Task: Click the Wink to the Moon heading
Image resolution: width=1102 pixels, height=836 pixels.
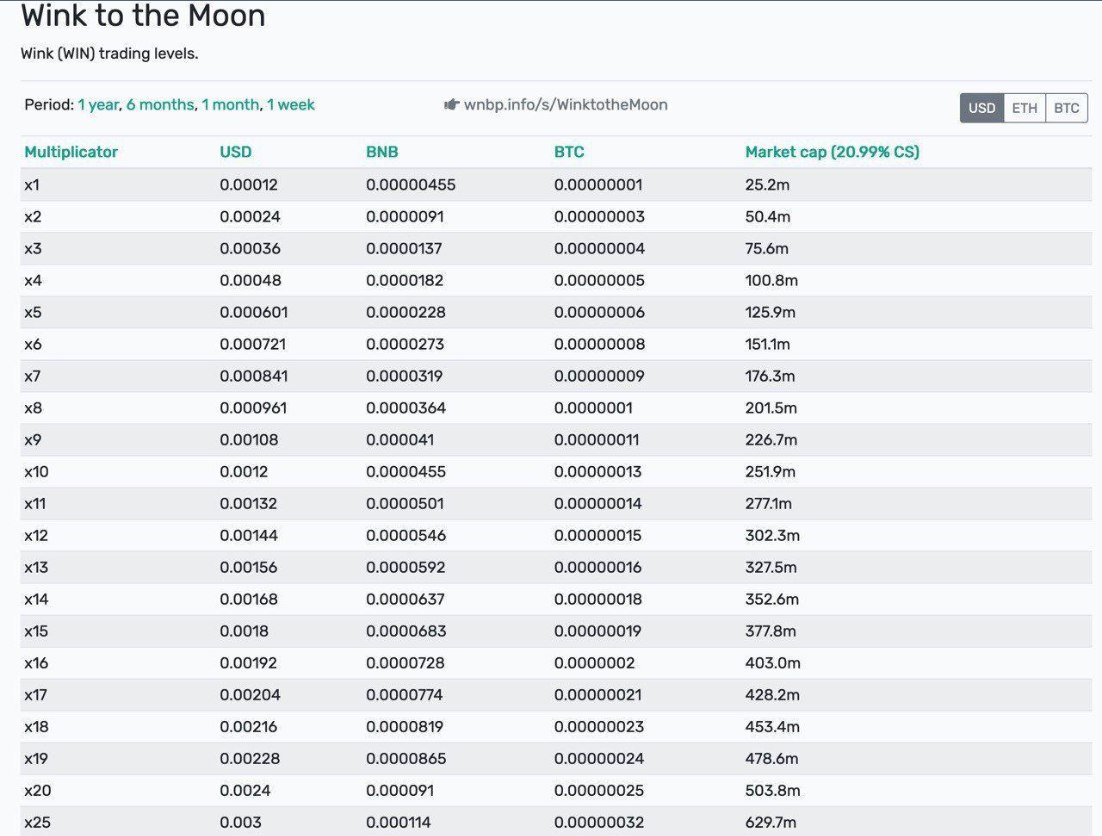Action: tap(143, 15)
